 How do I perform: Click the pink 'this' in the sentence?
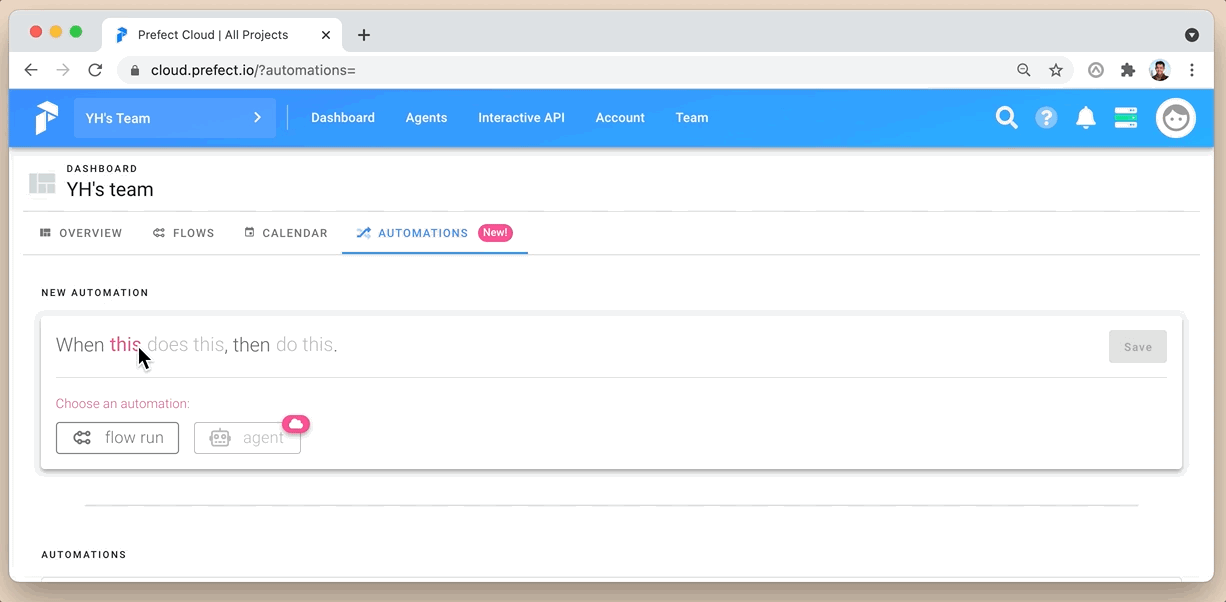(125, 345)
